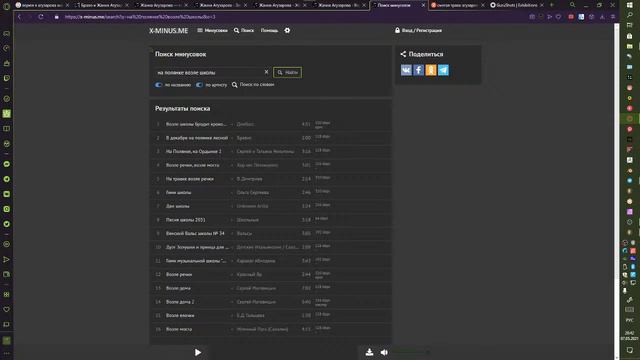Open result 'Возле моста'
The width and height of the screenshot is (640, 360).
pos(179,329)
